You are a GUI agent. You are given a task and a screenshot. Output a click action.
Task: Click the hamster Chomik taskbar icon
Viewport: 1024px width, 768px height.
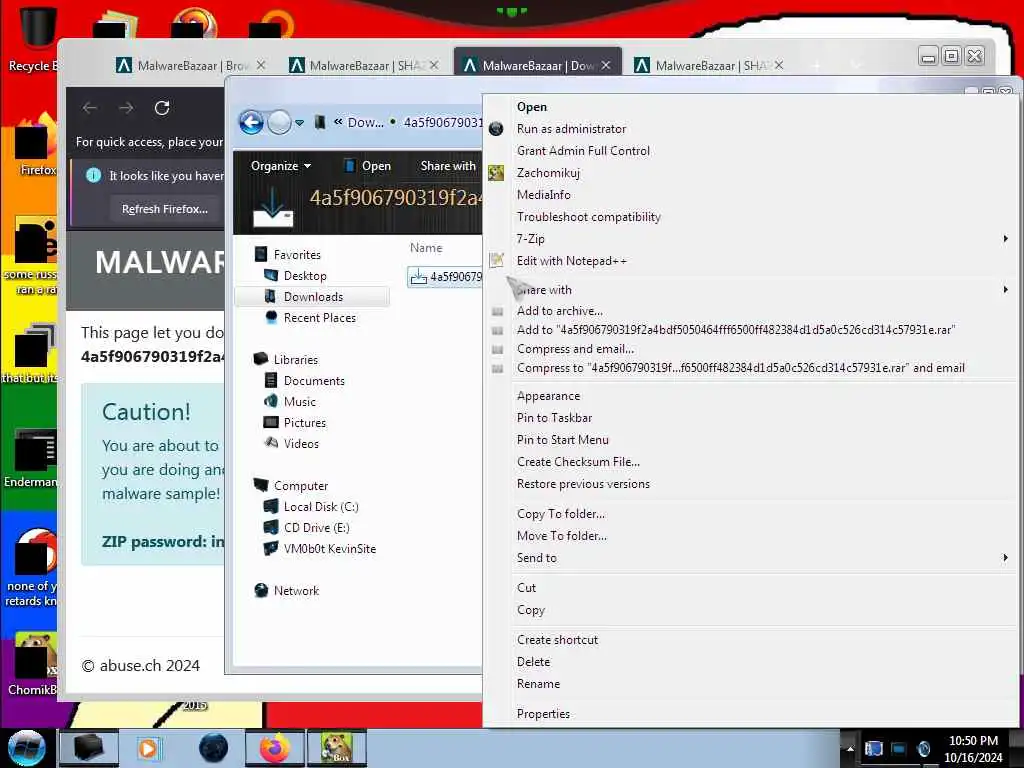click(336, 748)
